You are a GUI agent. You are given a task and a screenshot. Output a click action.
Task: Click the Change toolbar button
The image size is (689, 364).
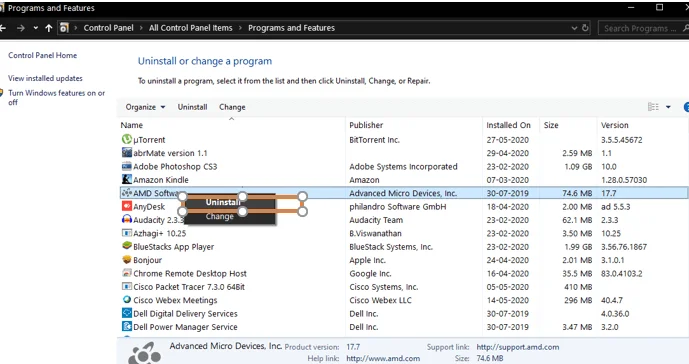232,107
